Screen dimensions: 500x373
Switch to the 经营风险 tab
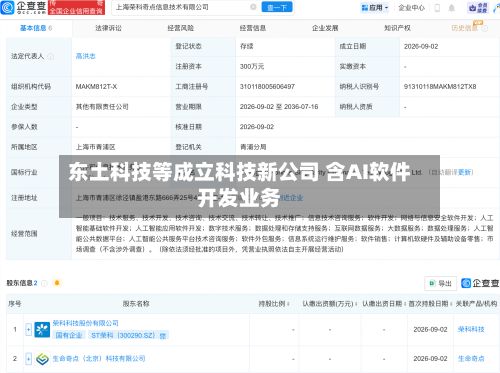click(181, 28)
